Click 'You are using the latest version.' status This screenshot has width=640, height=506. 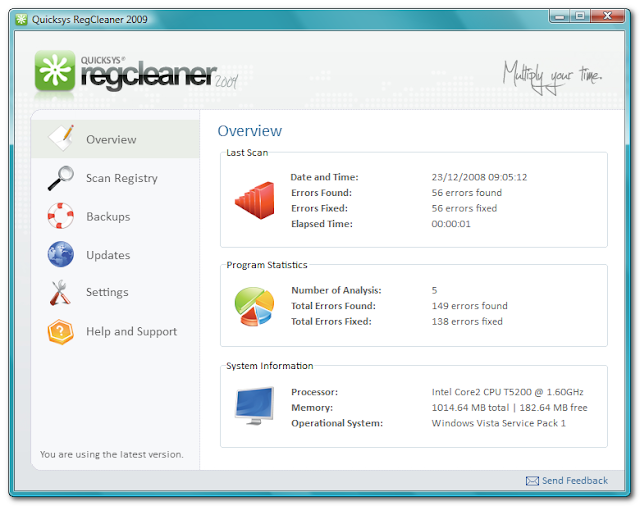[111, 454]
